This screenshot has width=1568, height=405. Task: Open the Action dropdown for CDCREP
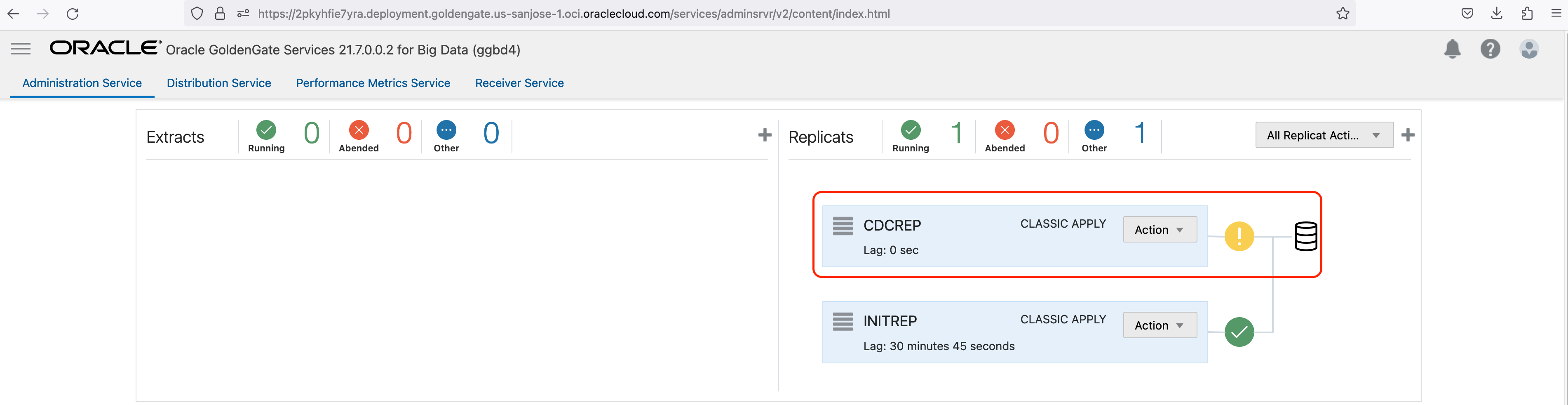pos(1159,230)
